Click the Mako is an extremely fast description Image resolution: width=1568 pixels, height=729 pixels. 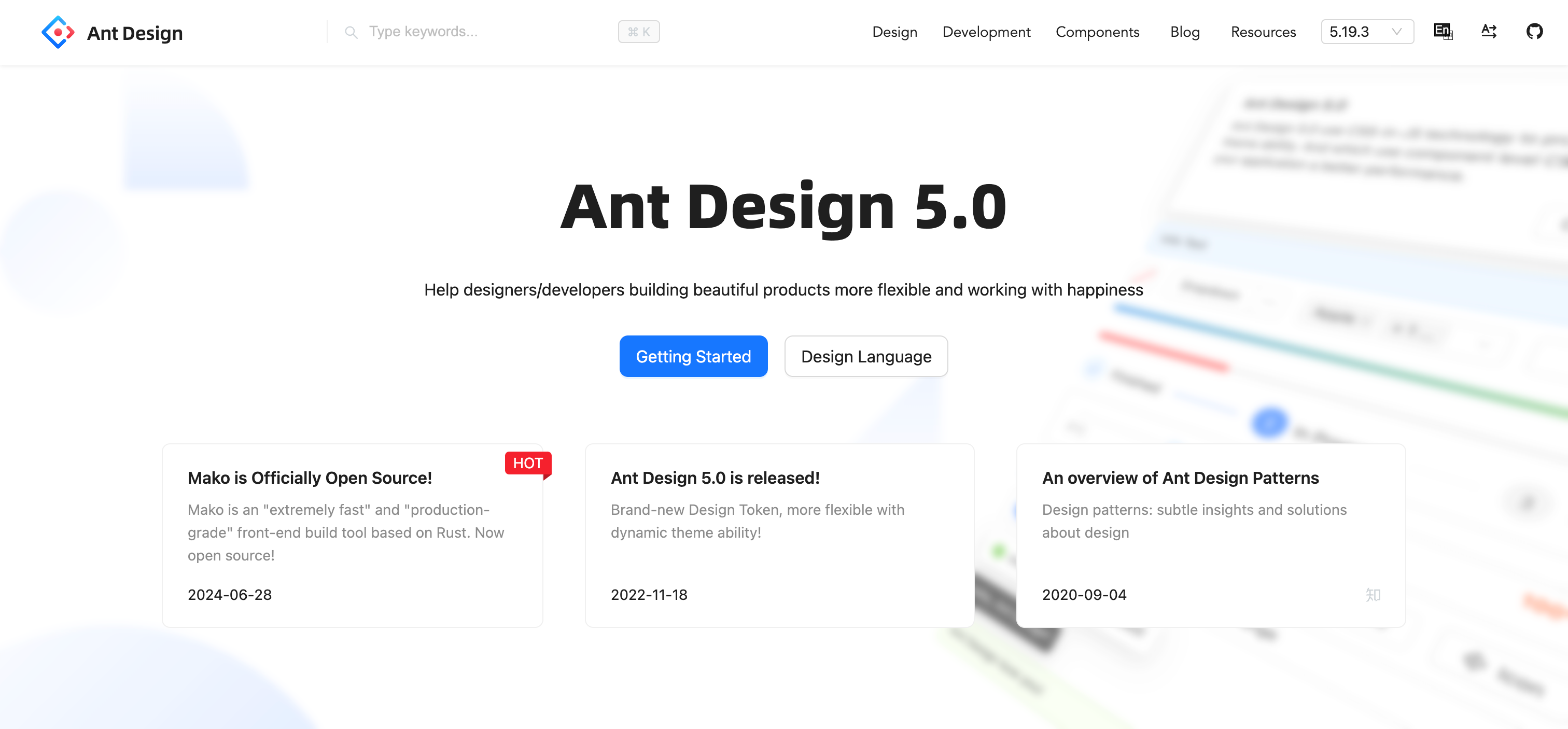click(346, 532)
